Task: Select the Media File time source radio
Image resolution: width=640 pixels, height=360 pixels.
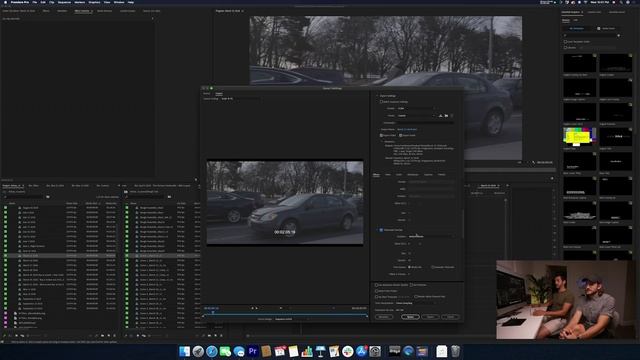Action: 409,267
